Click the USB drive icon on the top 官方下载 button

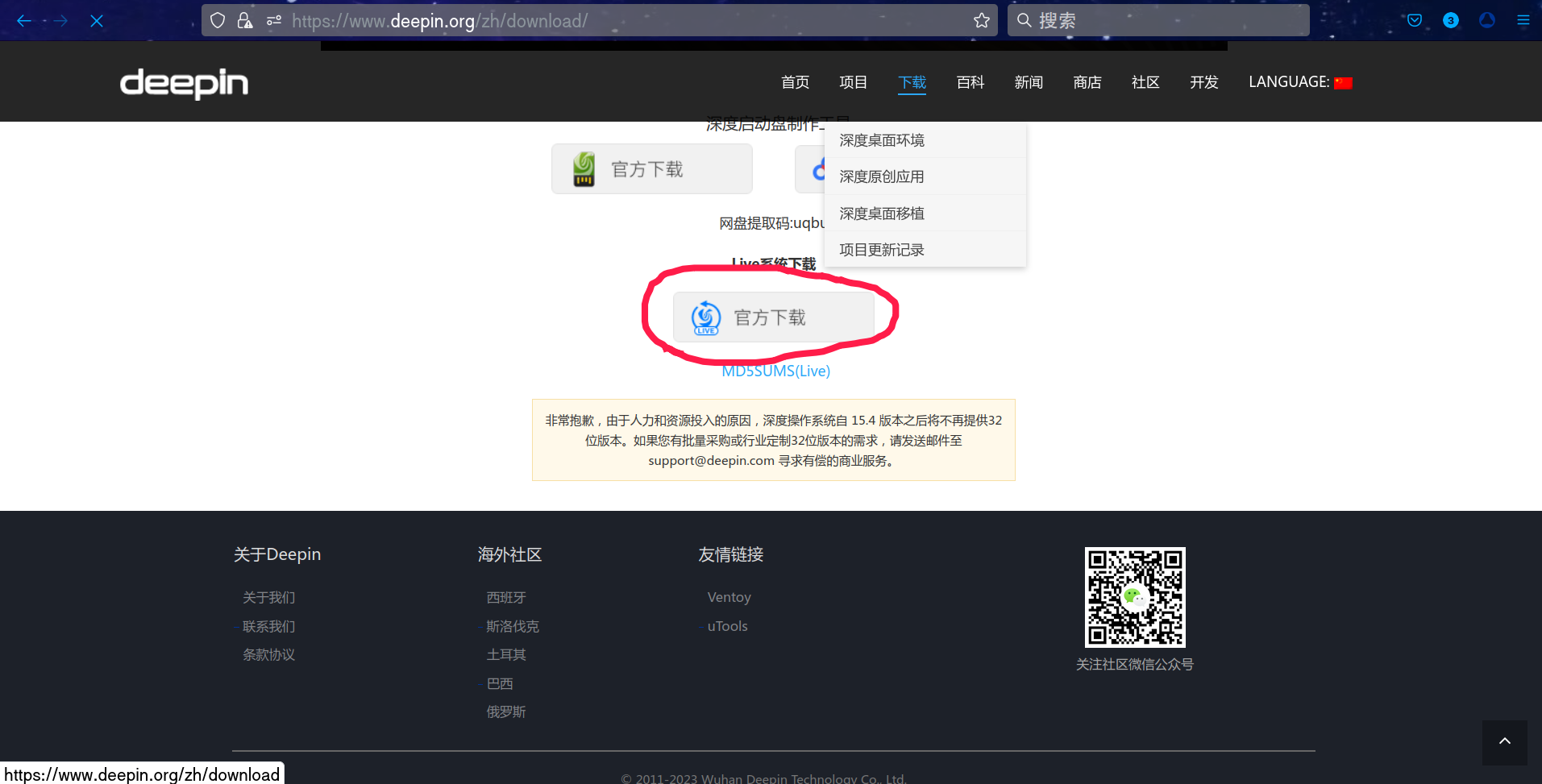(584, 168)
